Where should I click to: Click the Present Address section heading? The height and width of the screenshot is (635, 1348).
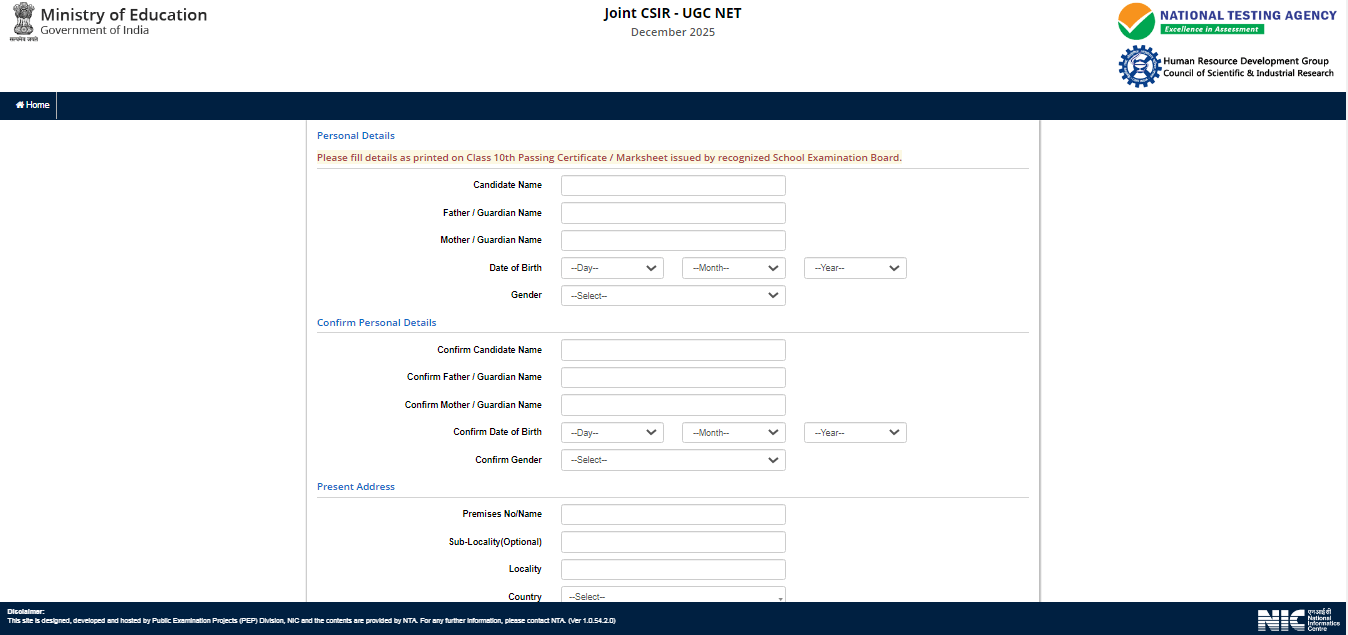click(356, 487)
